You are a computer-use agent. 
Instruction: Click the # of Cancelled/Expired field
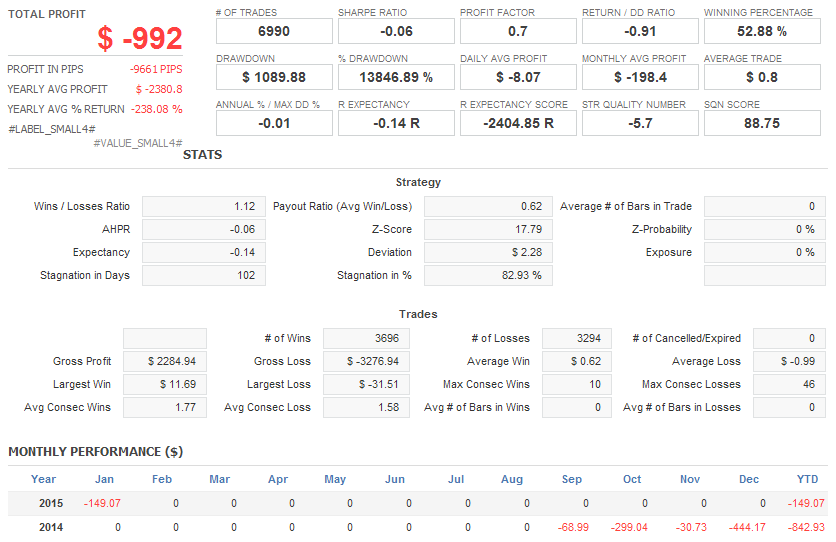point(789,338)
